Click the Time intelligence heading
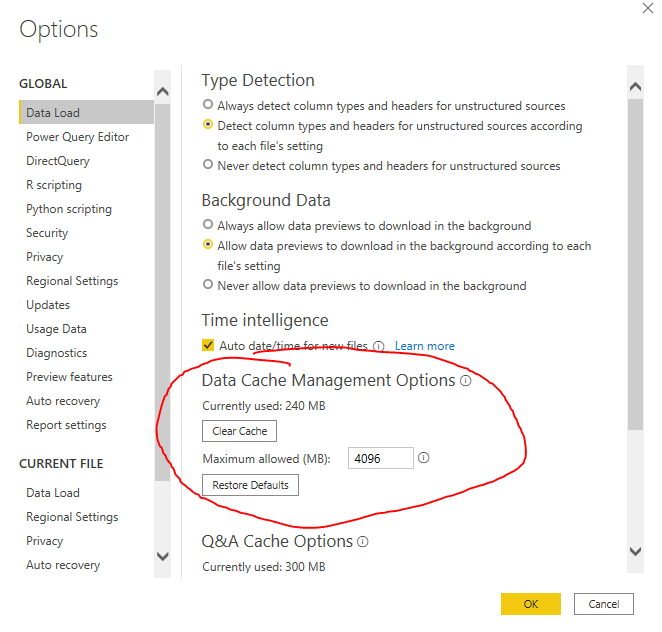662x632 pixels. click(265, 320)
